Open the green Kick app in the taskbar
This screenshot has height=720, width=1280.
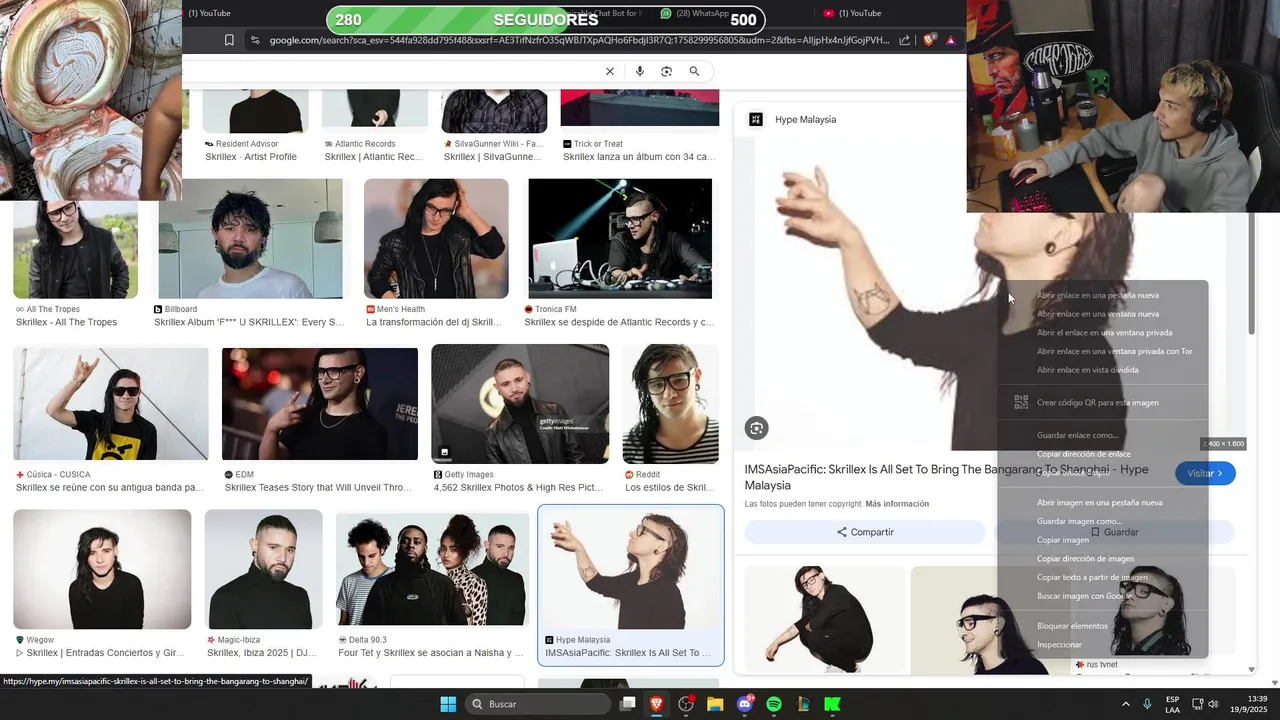click(x=832, y=704)
